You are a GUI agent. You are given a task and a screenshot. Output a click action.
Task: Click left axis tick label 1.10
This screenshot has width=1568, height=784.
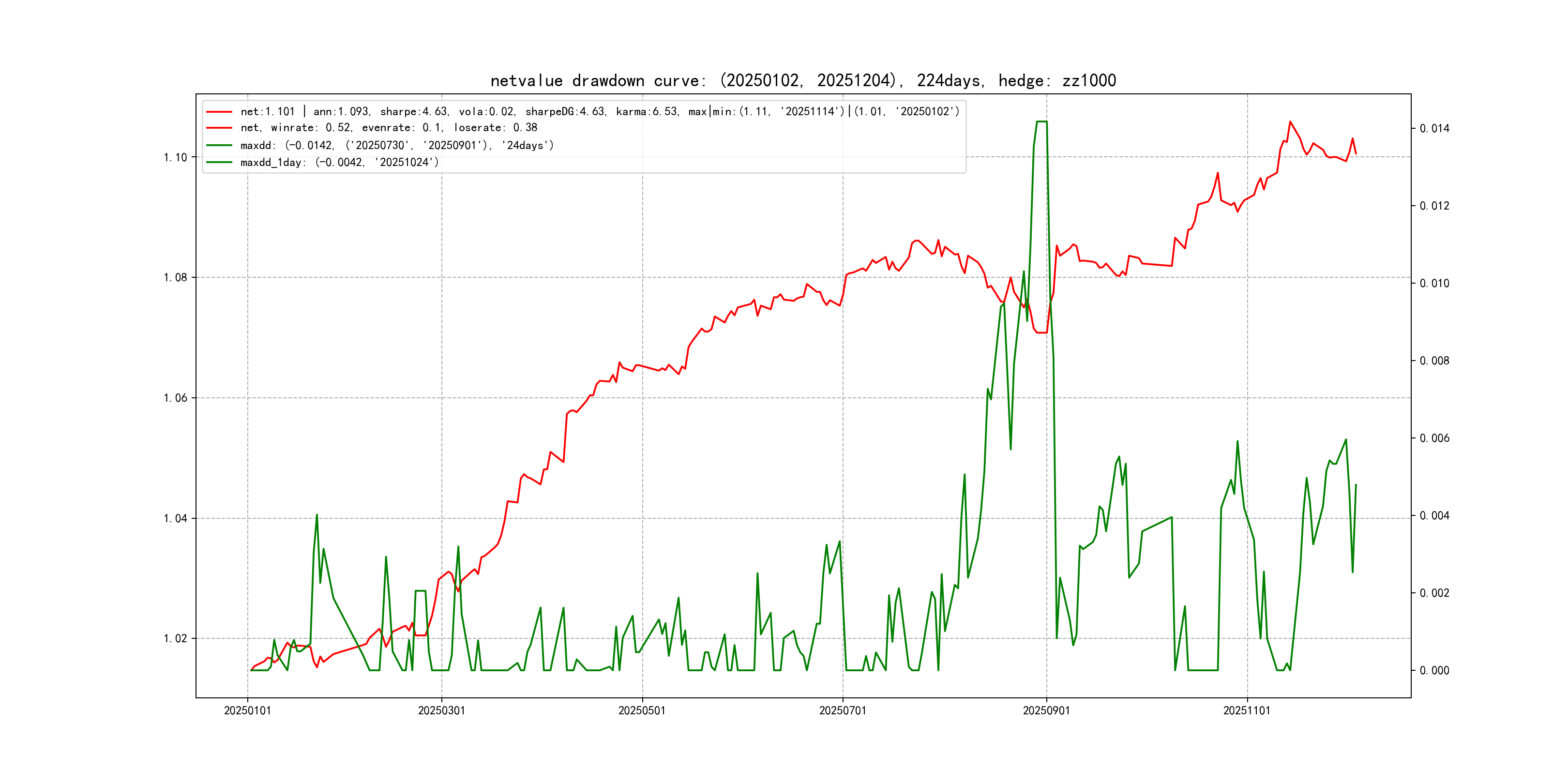point(175,158)
